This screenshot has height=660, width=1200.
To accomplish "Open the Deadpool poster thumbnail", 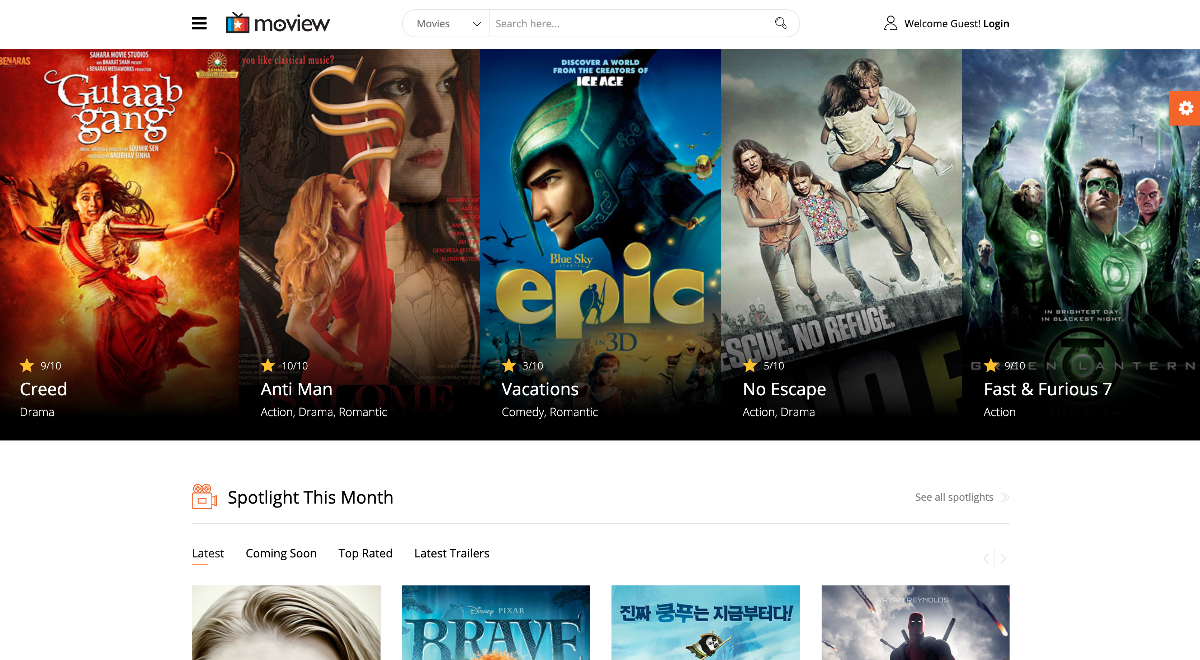I will (x=916, y=622).
